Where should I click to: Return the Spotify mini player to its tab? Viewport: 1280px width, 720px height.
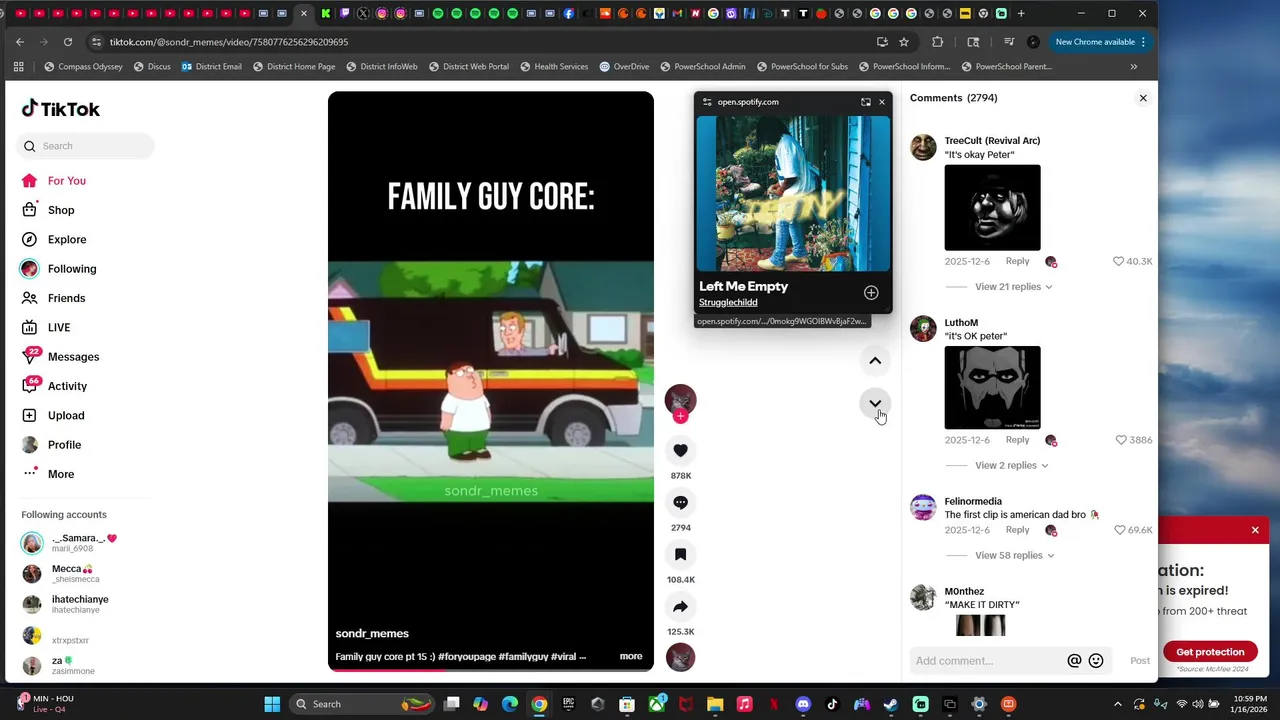tap(865, 102)
